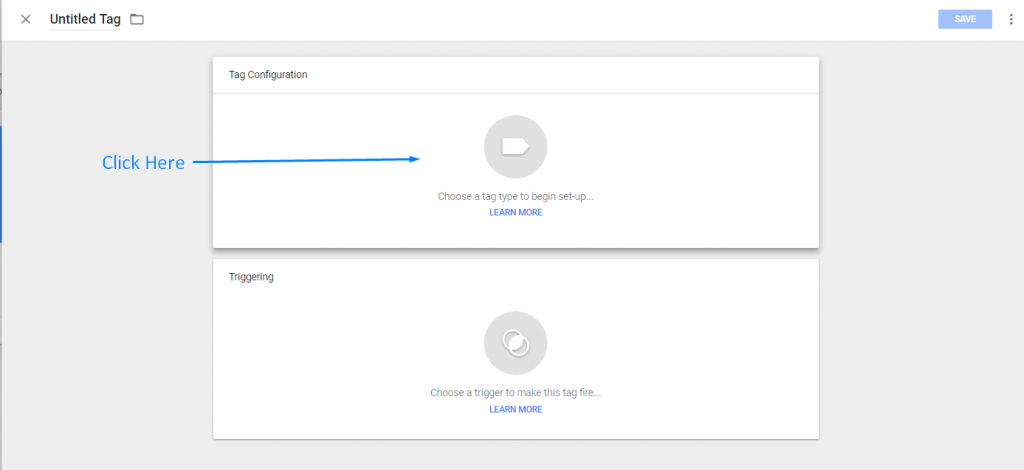Click the Triggering heading
The width and height of the screenshot is (1024, 470).
[x=251, y=277]
